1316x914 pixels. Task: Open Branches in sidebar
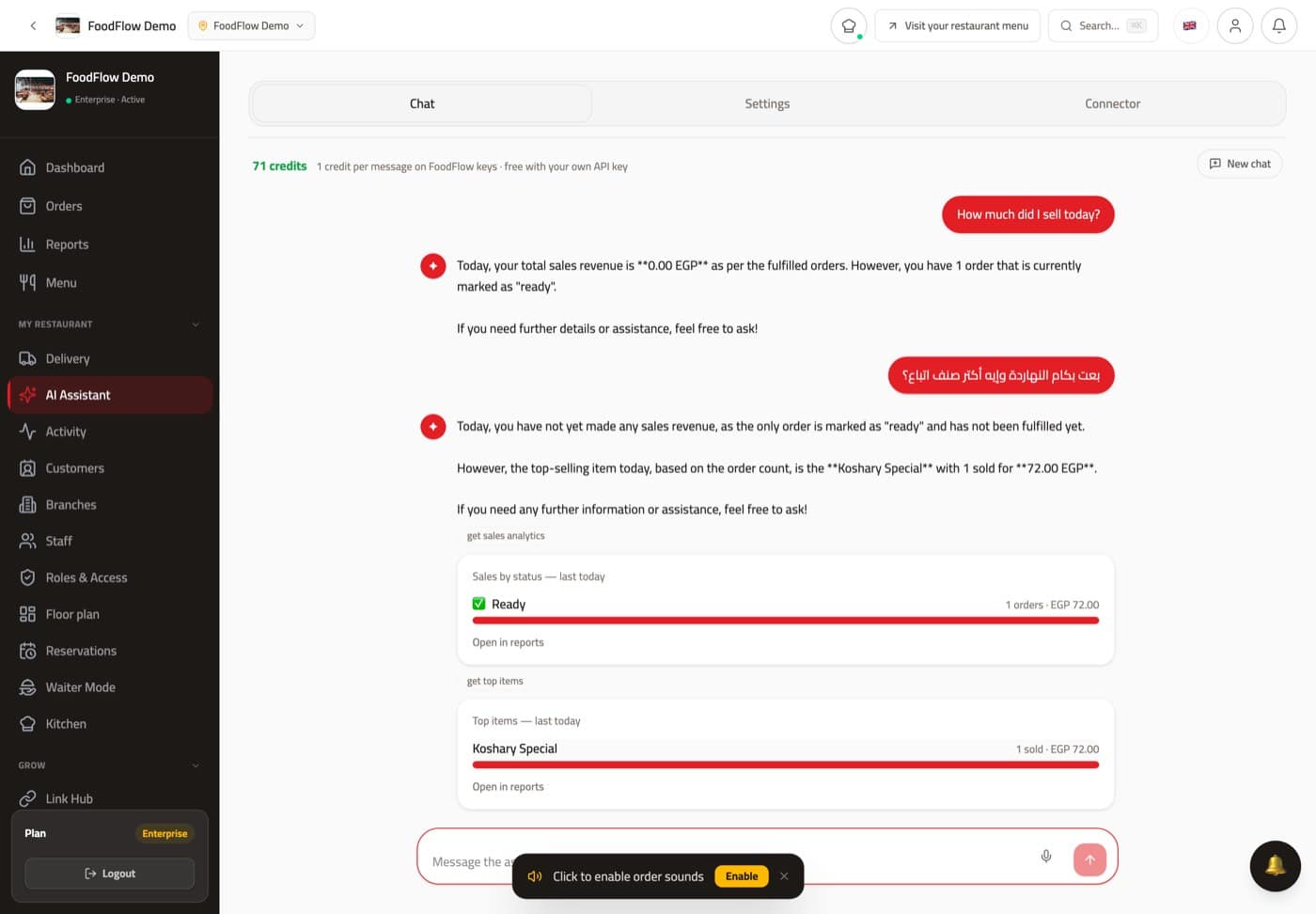point(110,505)
